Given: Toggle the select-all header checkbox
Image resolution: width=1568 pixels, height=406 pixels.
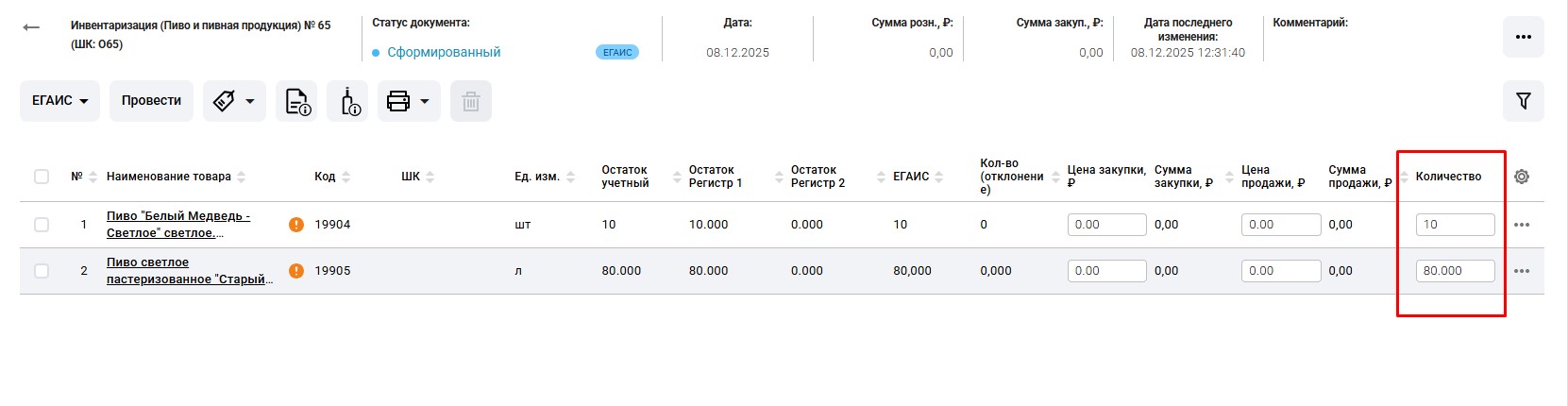Looking at the screenshot, I should [42, 177].
